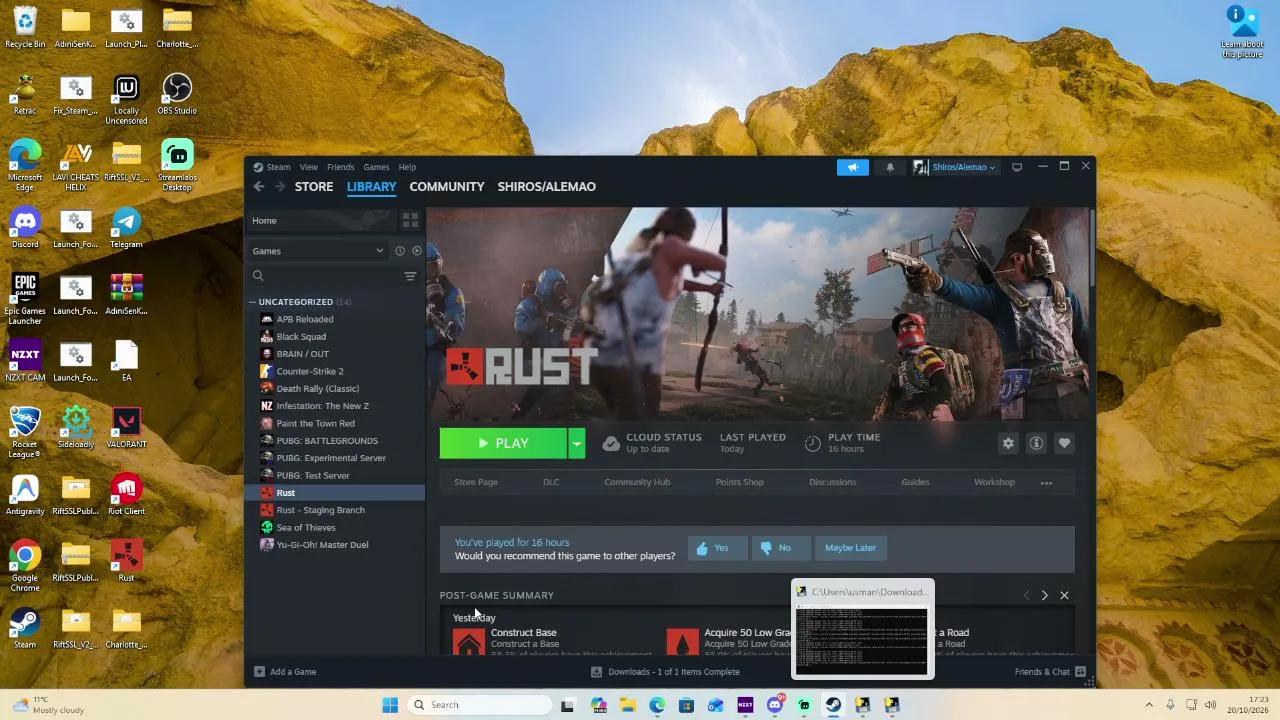Choose Maybe Later on recommendation prompt
The height and width of the screenshot is (720, 1280).
(850, 548)
